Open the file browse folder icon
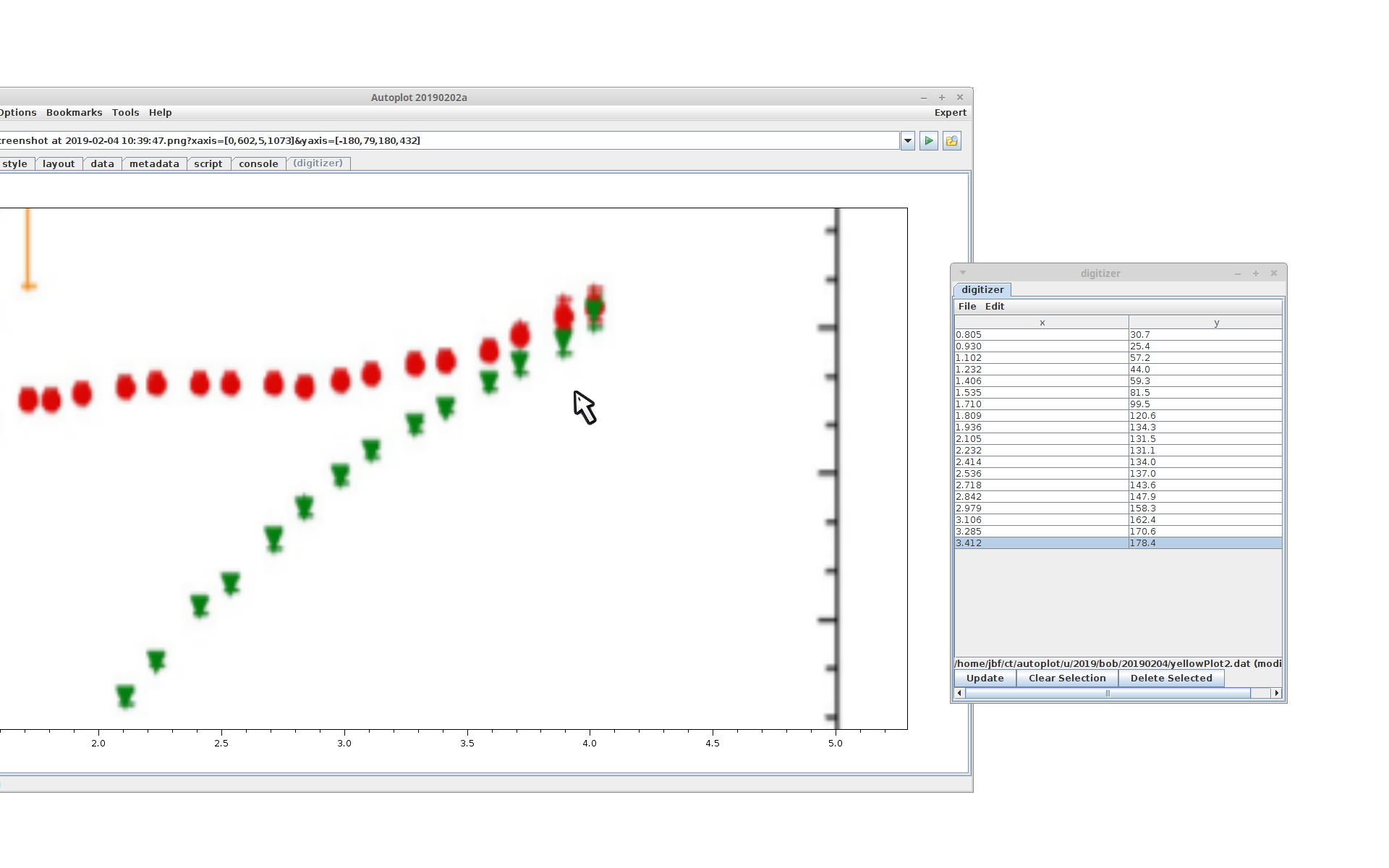Screen dimensions: 1389x868 pyautogui.click(x=952, y=141)
